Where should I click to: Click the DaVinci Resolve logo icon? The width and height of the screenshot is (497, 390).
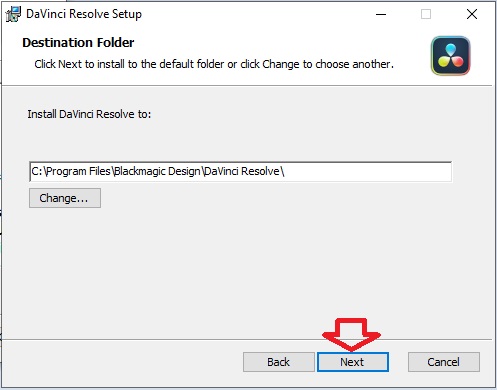(x=451, y=56)
